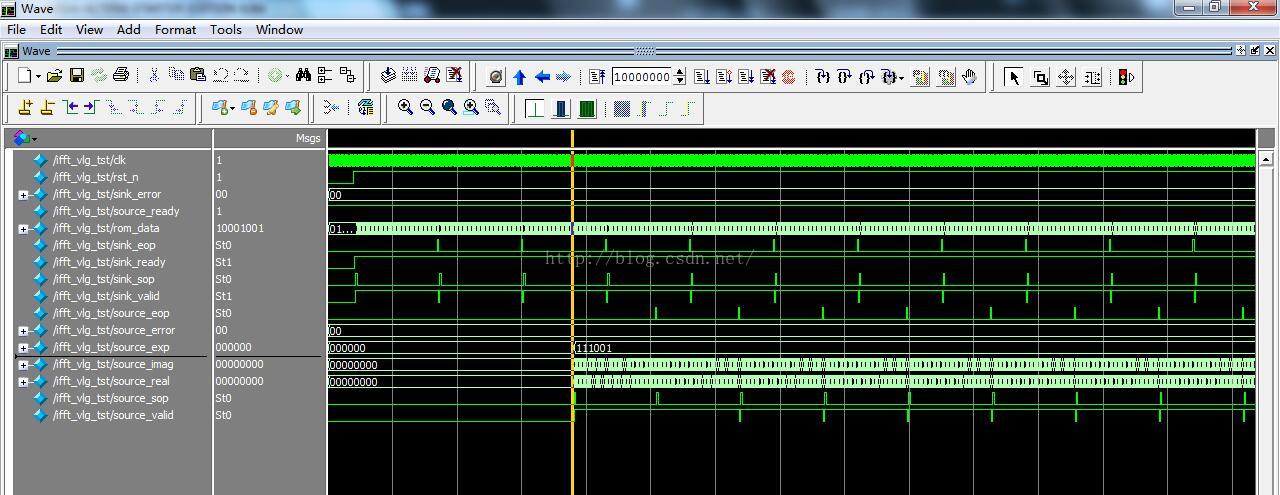Activate Select mode arrow pointer
This screenshot has width=1280, height=495.
point(1013,77)
